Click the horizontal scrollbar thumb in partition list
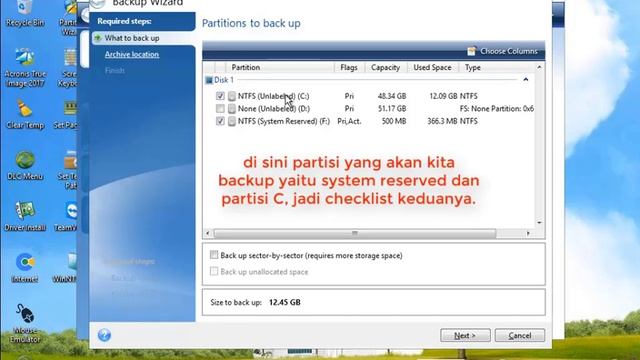This screenshot has width=640, height=360. tap(355, 233)
